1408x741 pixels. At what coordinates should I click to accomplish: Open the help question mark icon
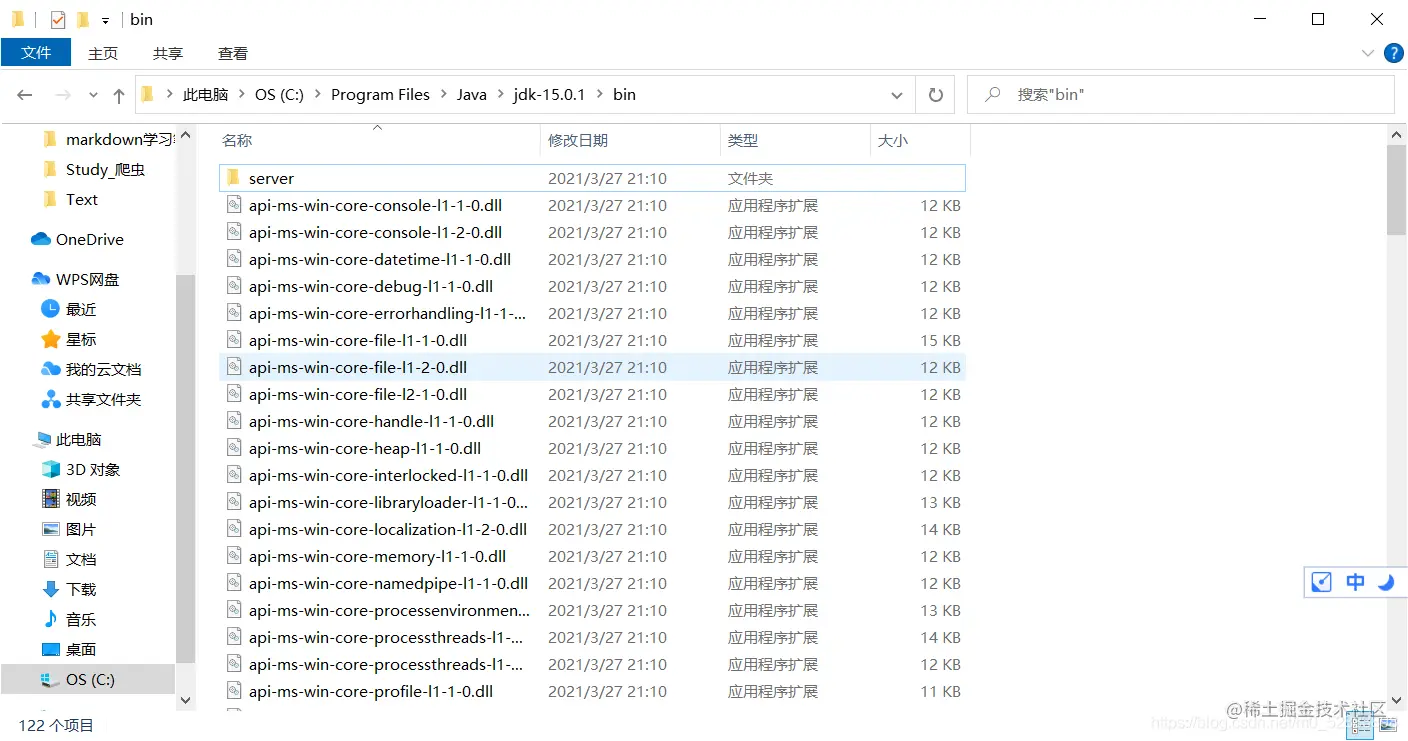[1392, 53]
